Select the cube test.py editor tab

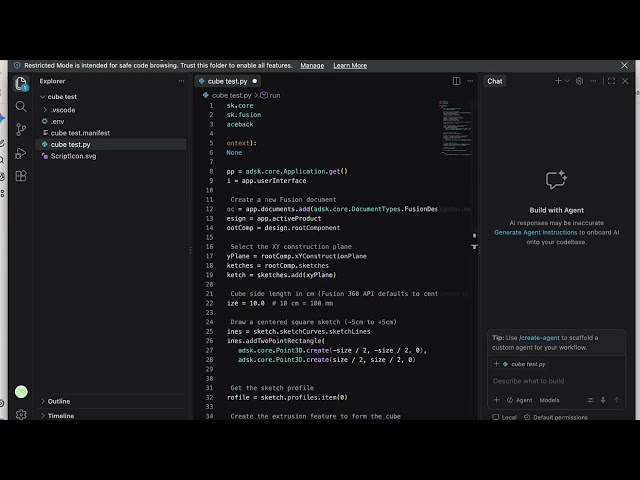[x=228, y=81]
